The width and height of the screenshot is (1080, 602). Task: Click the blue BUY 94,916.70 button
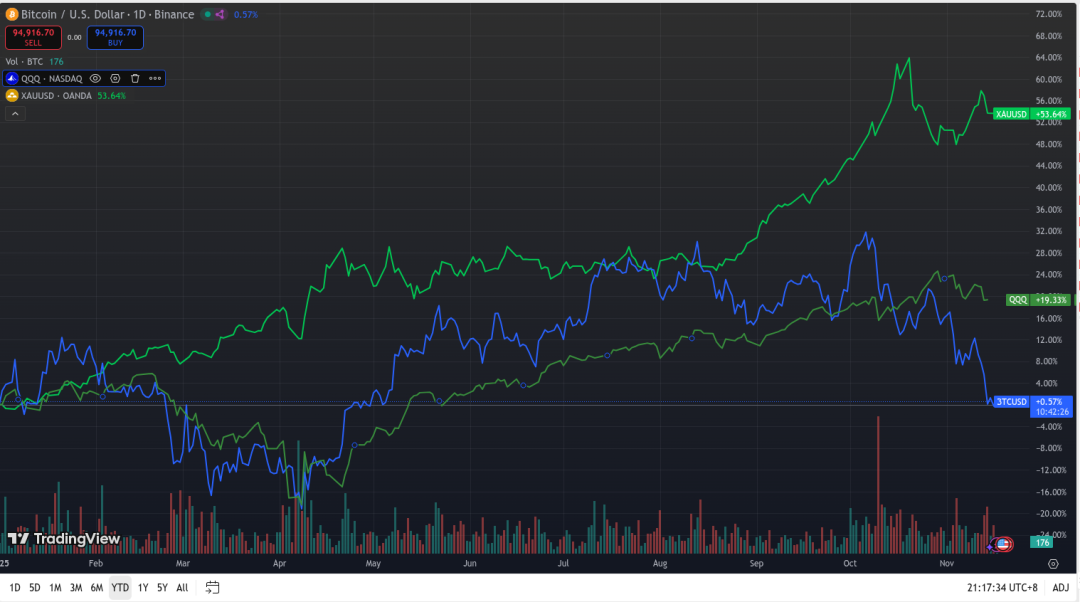pos(115,37)
